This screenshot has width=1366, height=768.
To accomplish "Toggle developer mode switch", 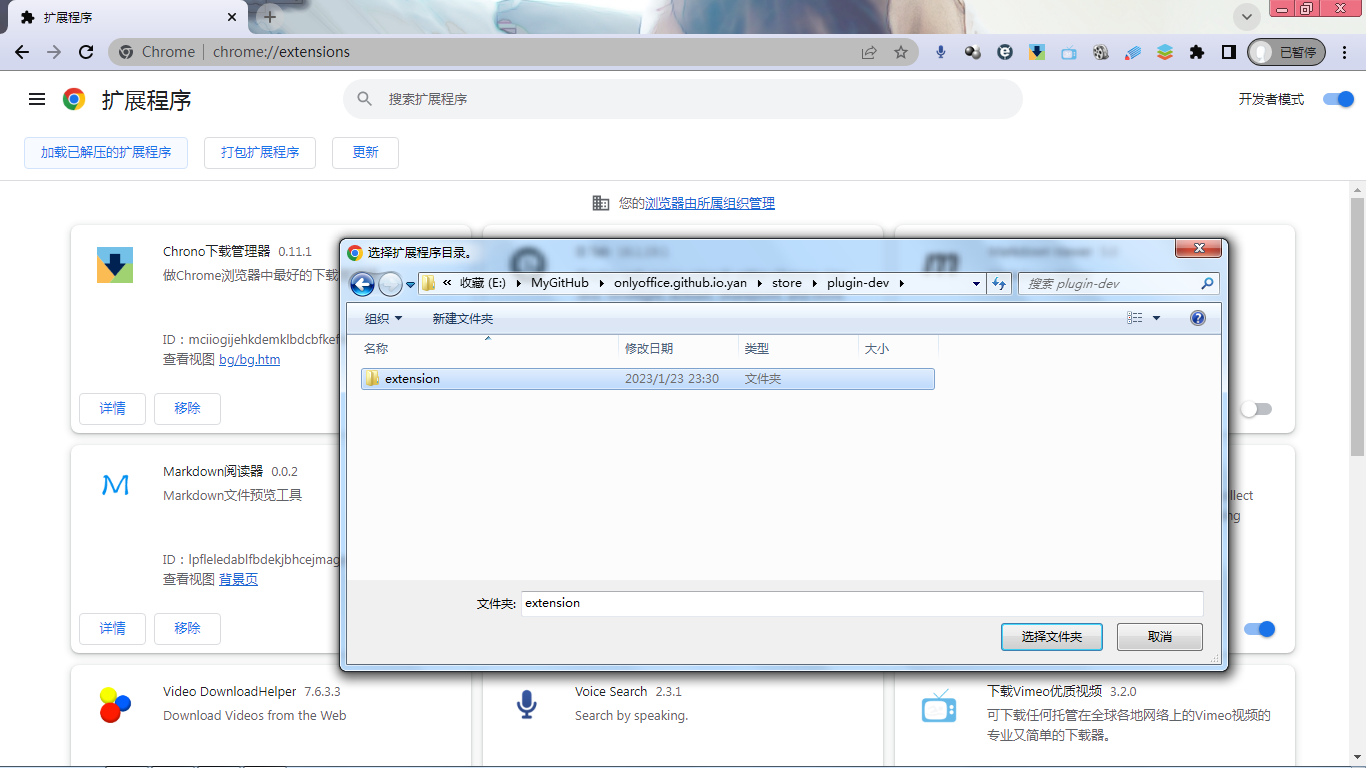I will (1338, 99).
